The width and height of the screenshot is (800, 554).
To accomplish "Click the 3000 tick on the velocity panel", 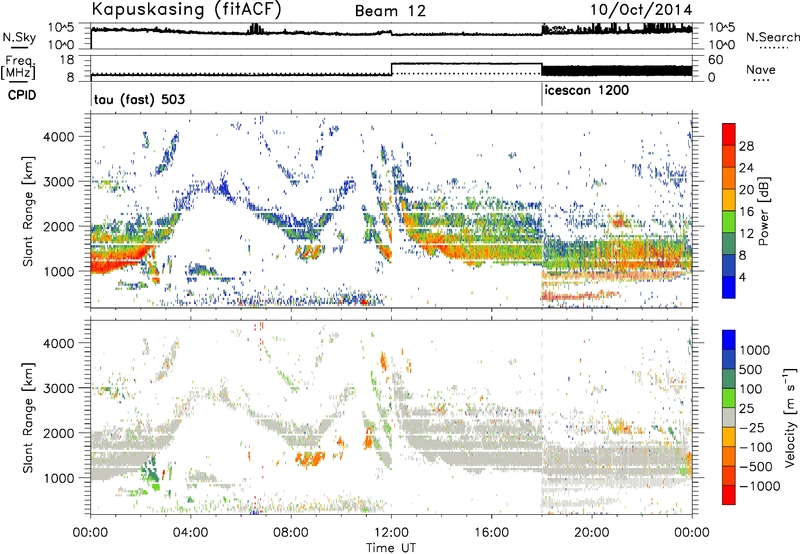I will coord(58,388).
